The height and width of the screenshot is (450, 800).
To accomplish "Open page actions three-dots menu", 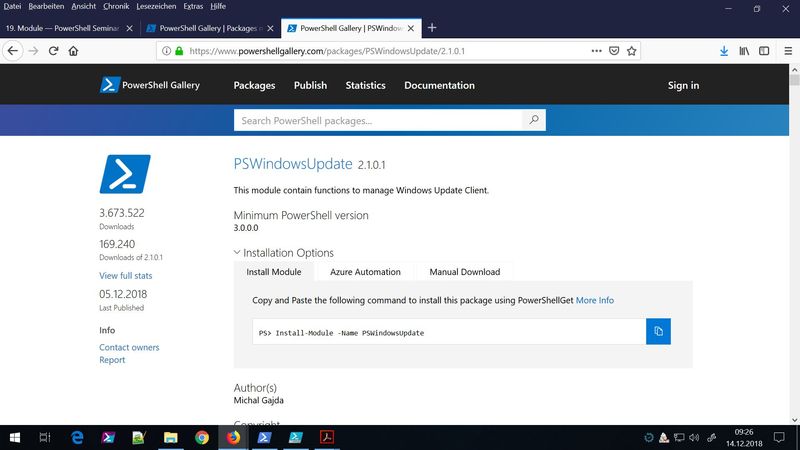I will pyautogui.click(x=596, y=51).
